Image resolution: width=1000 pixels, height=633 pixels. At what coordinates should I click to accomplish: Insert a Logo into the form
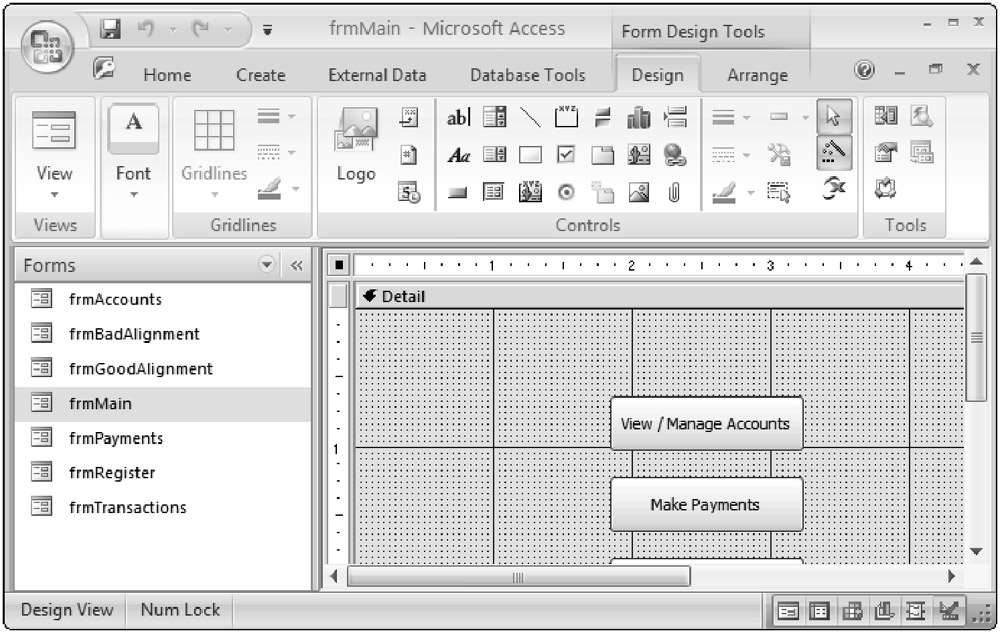coord(356,150)
